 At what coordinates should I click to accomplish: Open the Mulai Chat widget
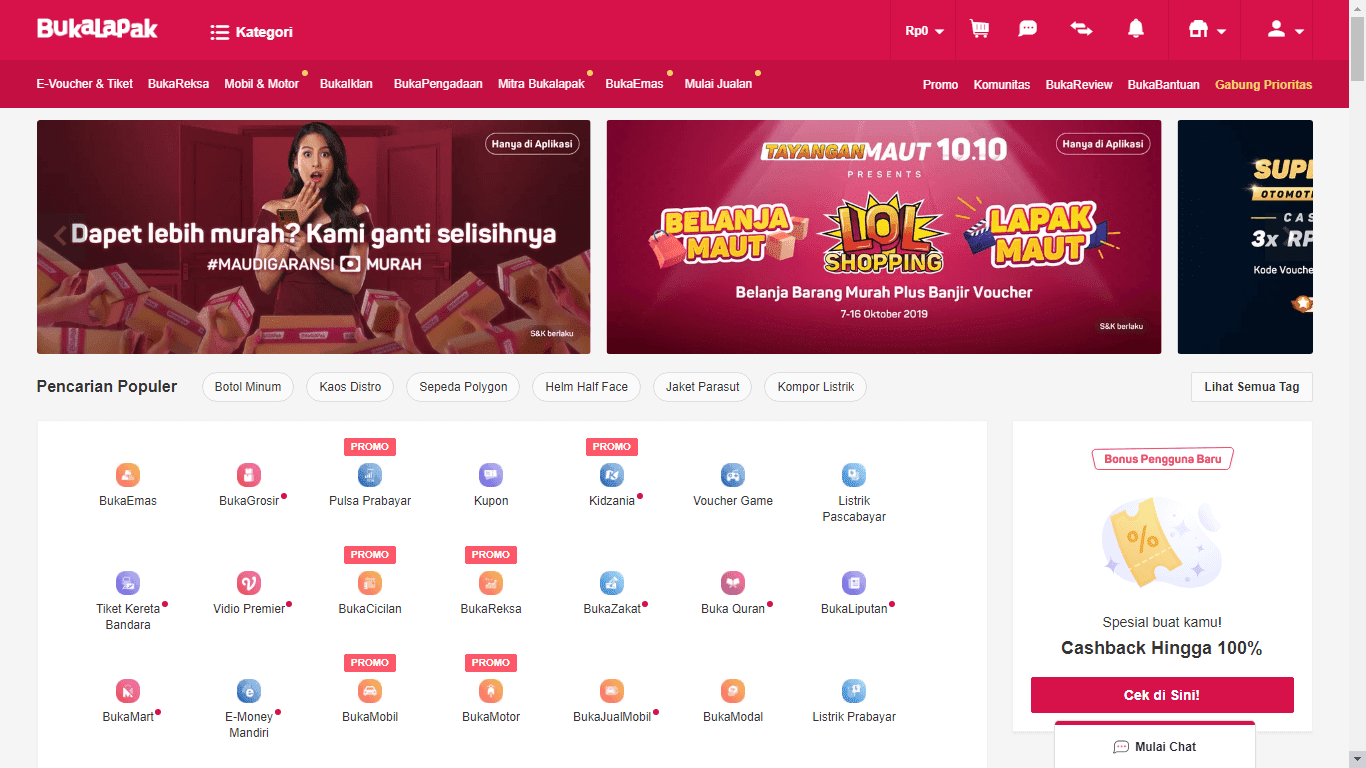(x=1155, y=745)
